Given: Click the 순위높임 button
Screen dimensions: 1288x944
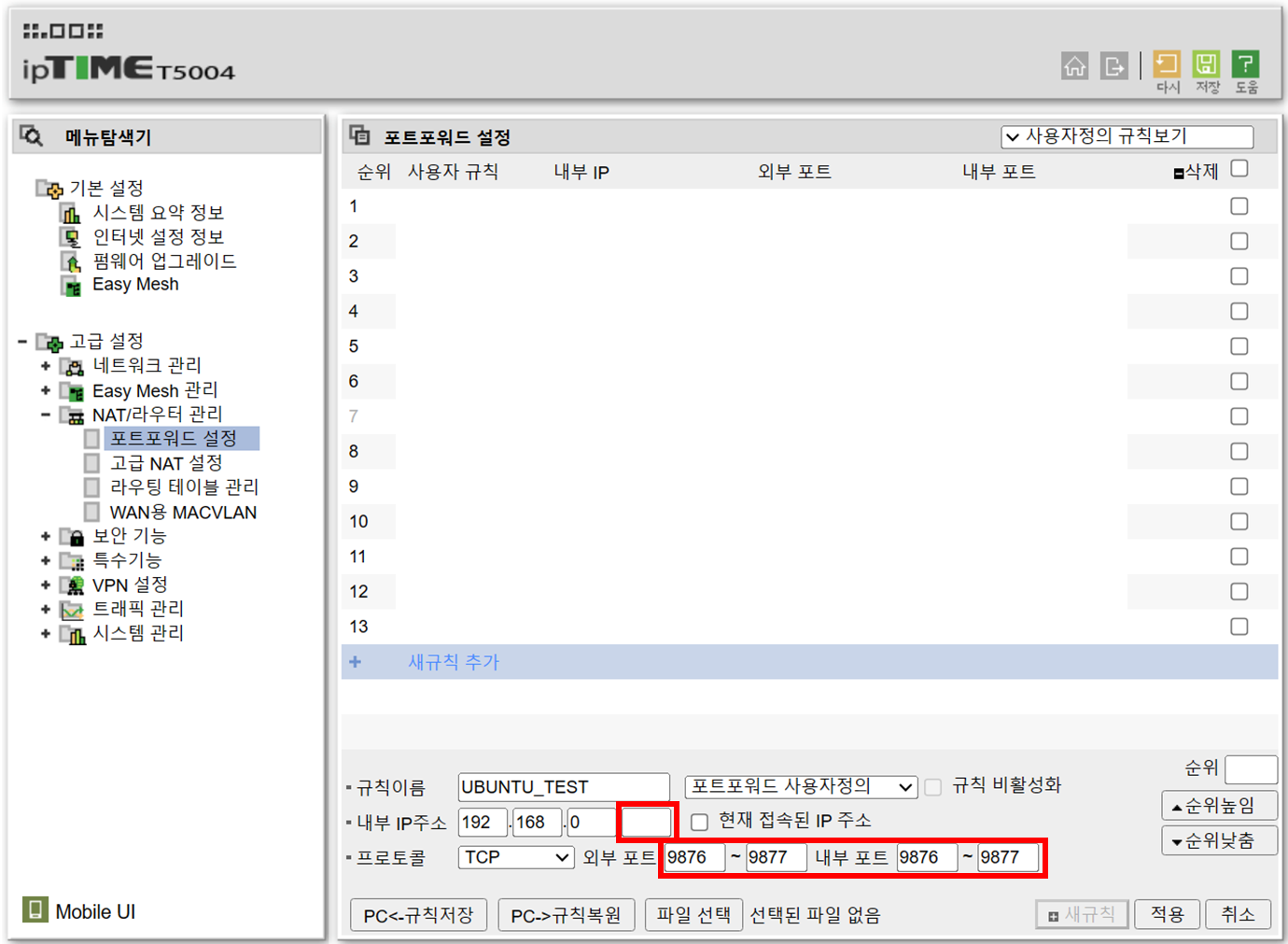Looking at the screenshot, I should pyautogui.click(x=1219, y=806).
